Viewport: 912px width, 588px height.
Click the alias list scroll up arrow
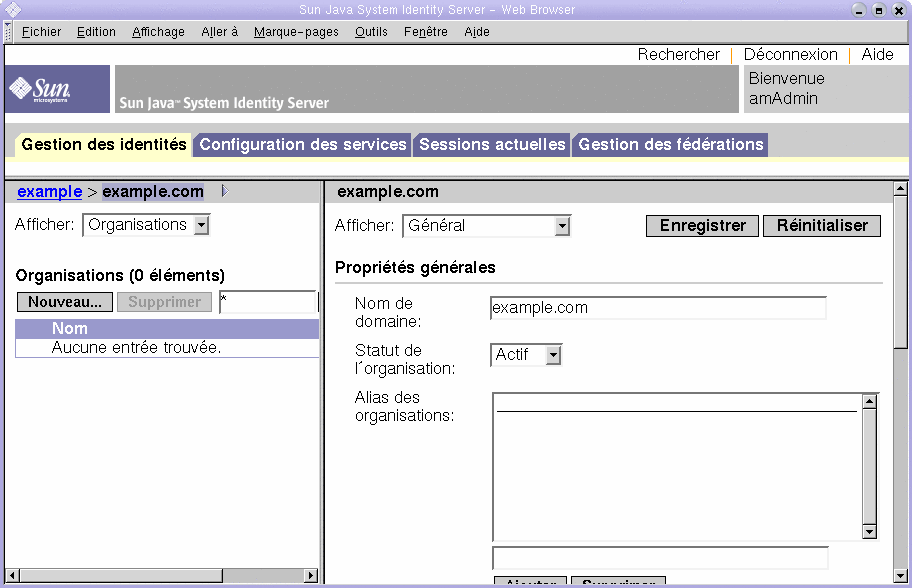pos(870,401)
